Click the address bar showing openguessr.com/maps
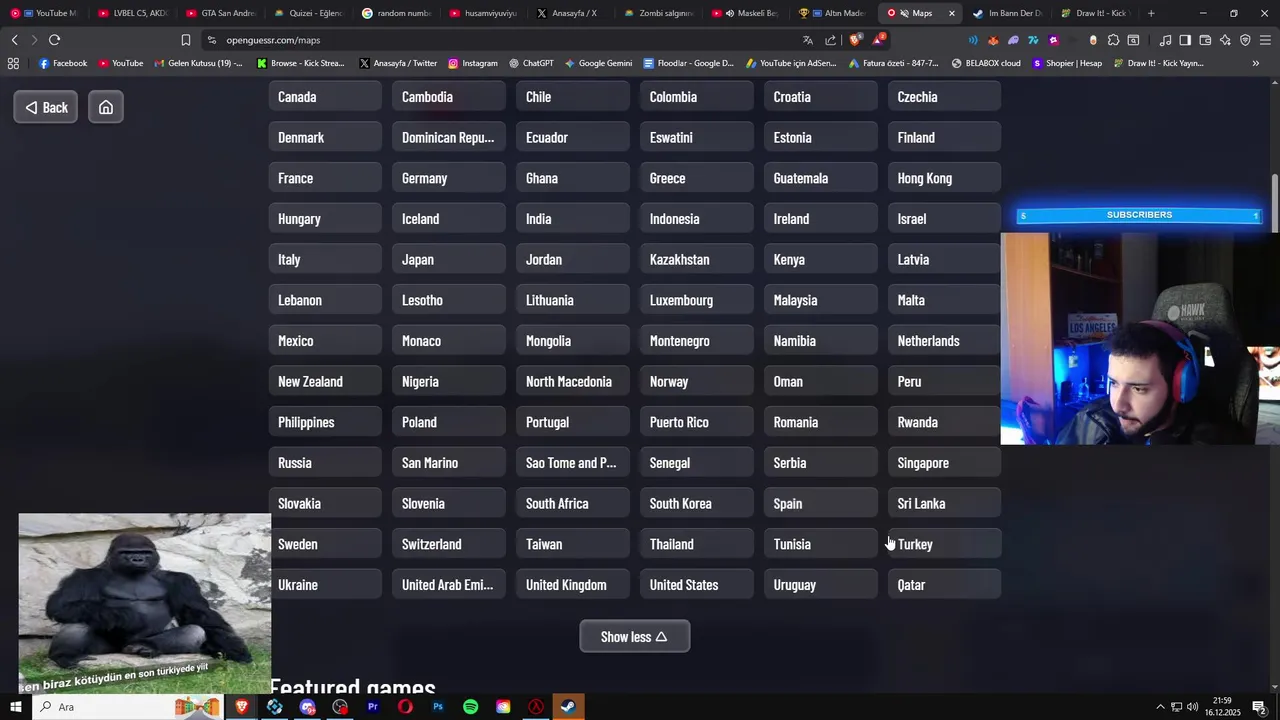Image resolution: width=1280 pixels, height=720 pixels. 500,40
